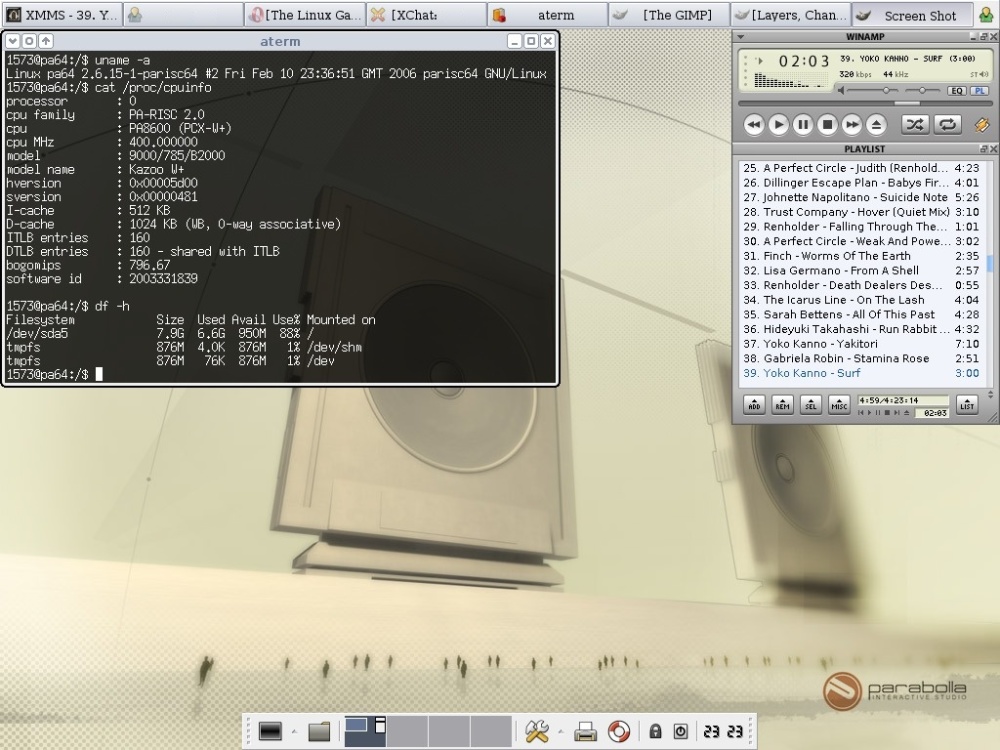
Task: Click the mini previous button in playlist
Action: [x=861, y=413]
